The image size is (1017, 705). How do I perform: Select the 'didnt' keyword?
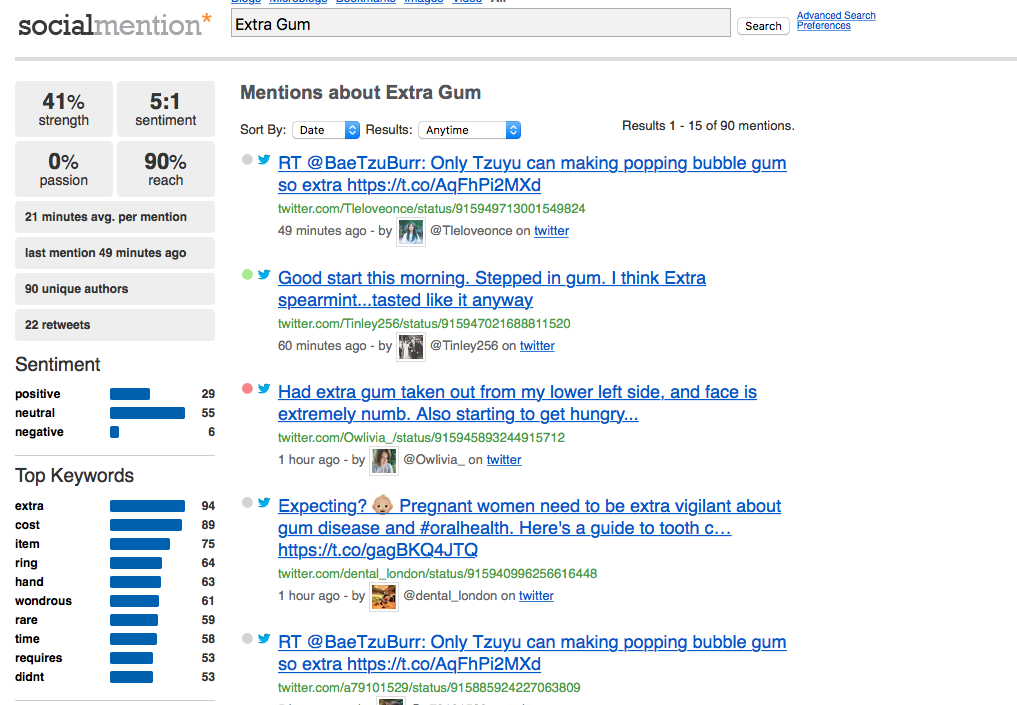pyautogui.click(x=29, y=676)
